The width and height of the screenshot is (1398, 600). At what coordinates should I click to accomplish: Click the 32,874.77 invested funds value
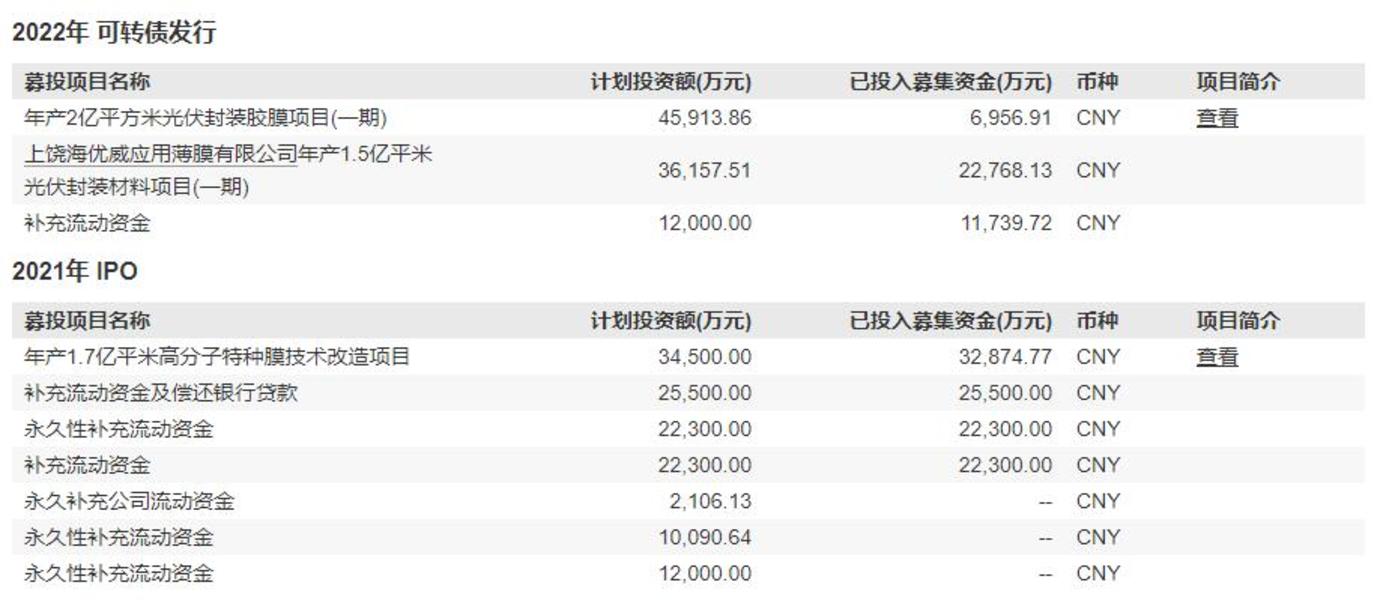click(x=1005, y=357)
